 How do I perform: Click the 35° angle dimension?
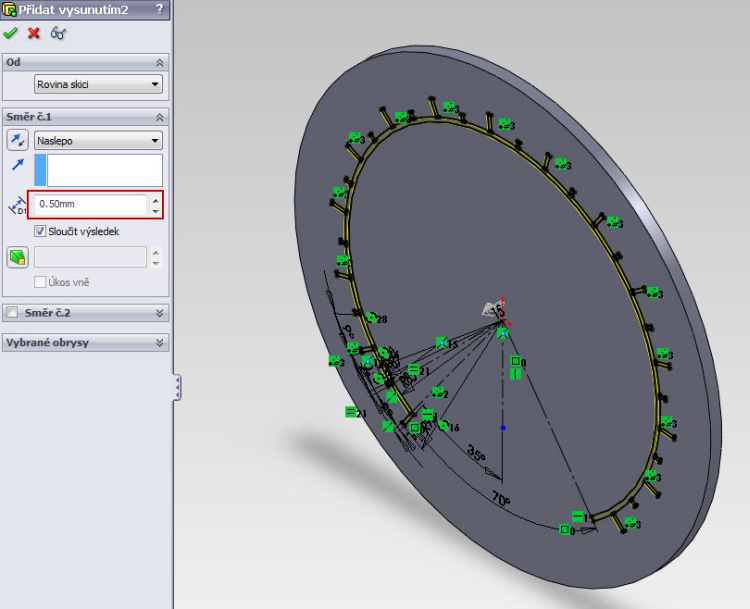tap(476, 453)
